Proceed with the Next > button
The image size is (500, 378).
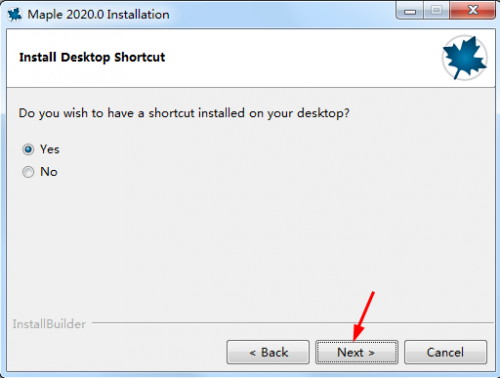[357, 352]
